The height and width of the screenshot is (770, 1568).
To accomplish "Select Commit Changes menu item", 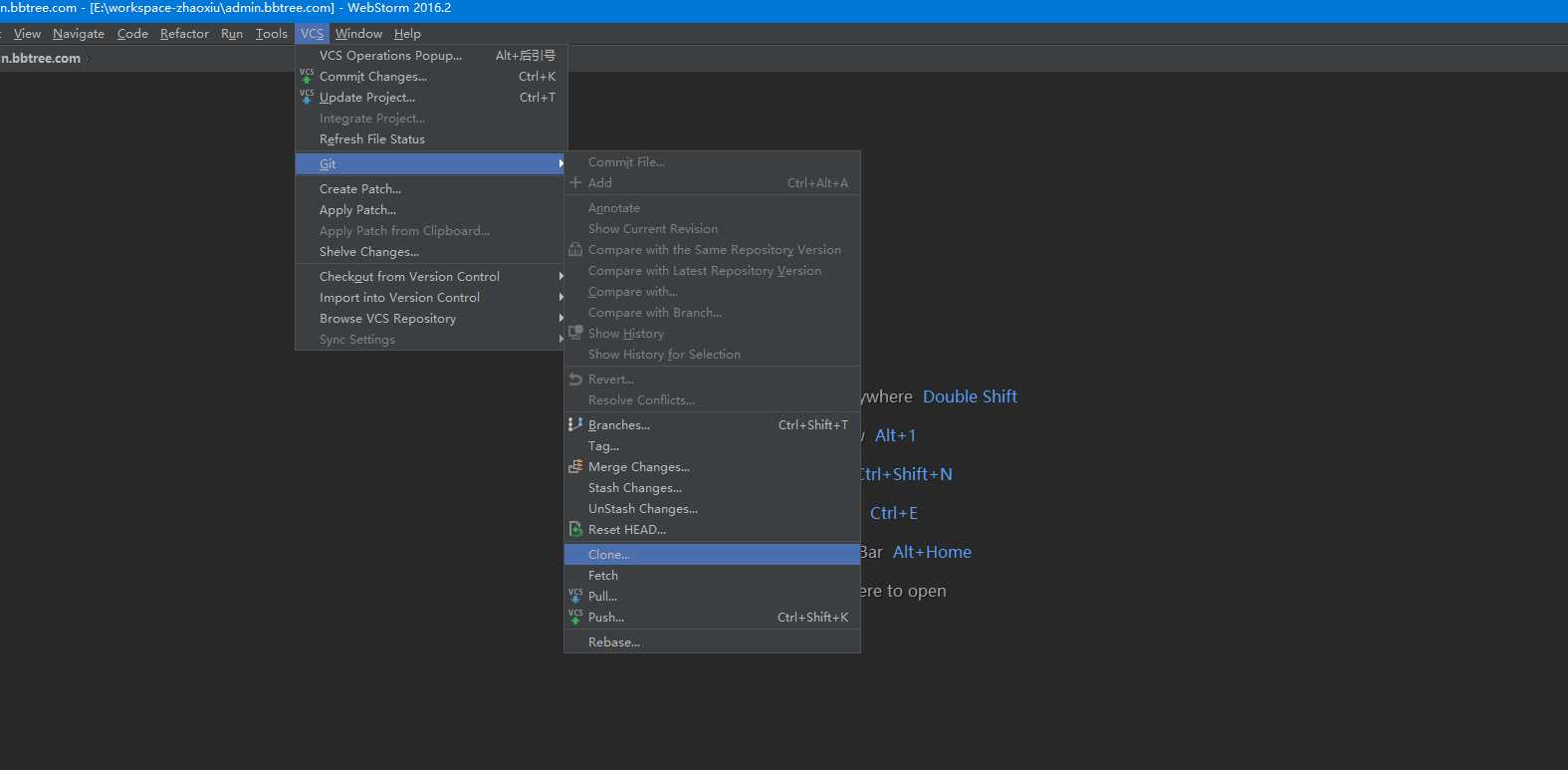I will point(431,76).
